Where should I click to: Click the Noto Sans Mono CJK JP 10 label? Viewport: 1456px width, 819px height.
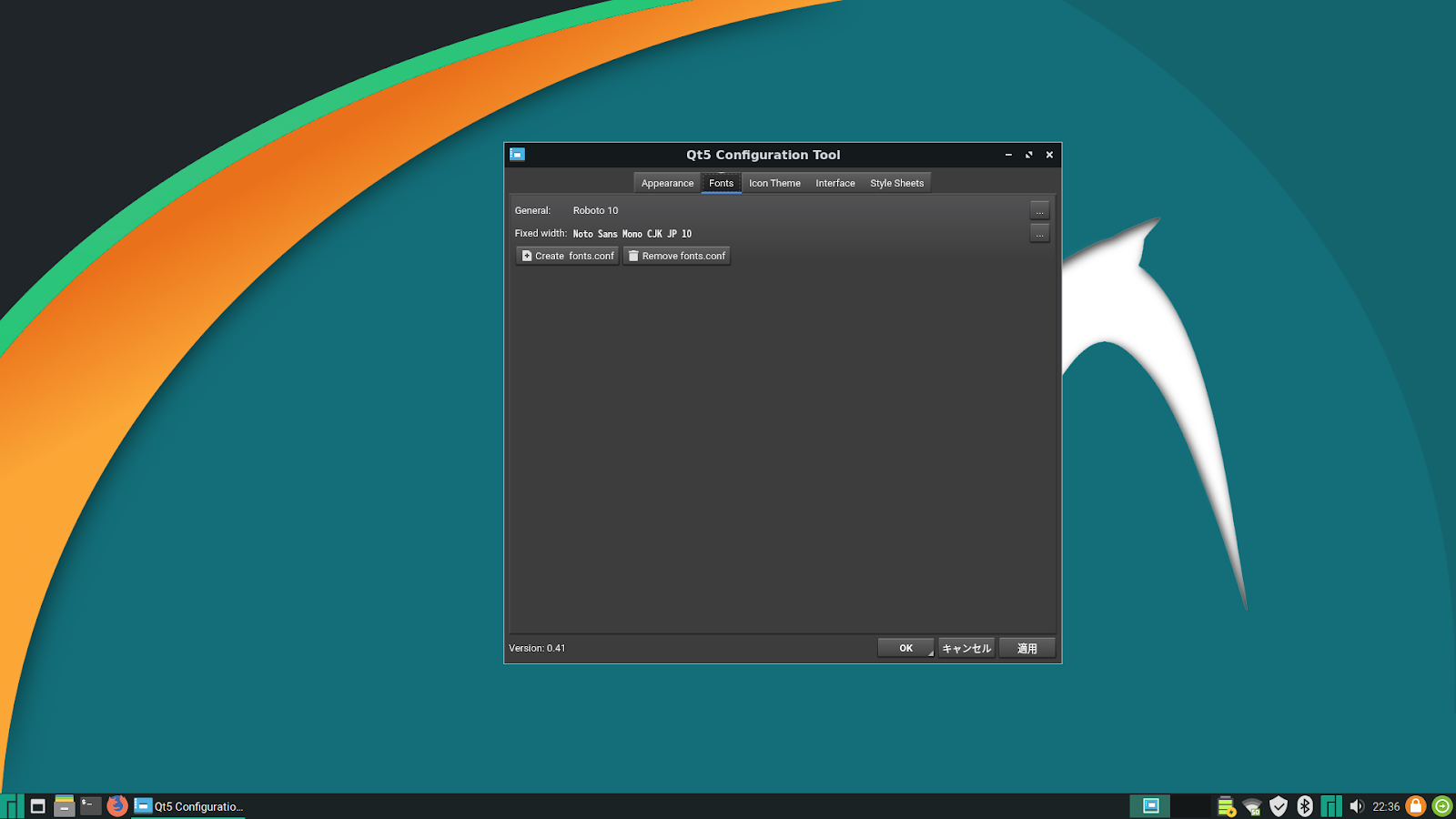[x=632, y=234]
